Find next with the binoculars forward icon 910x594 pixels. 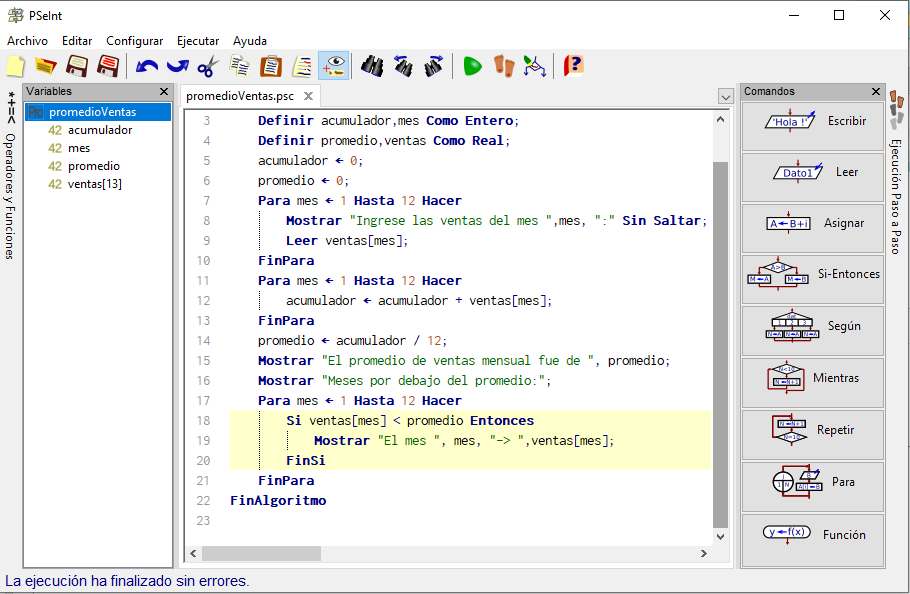pos(434,66)
